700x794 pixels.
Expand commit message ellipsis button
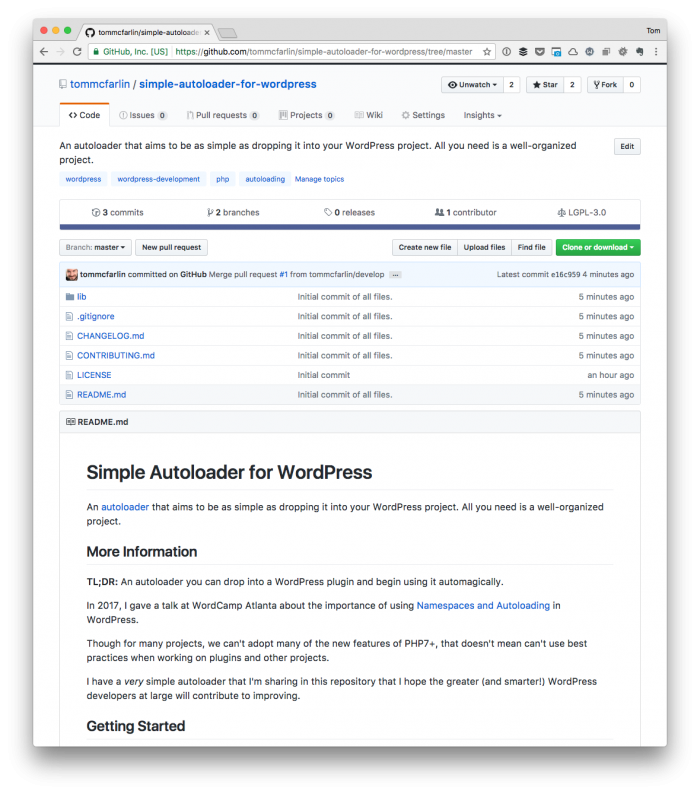pyautogui.click(x=396, y=275)
